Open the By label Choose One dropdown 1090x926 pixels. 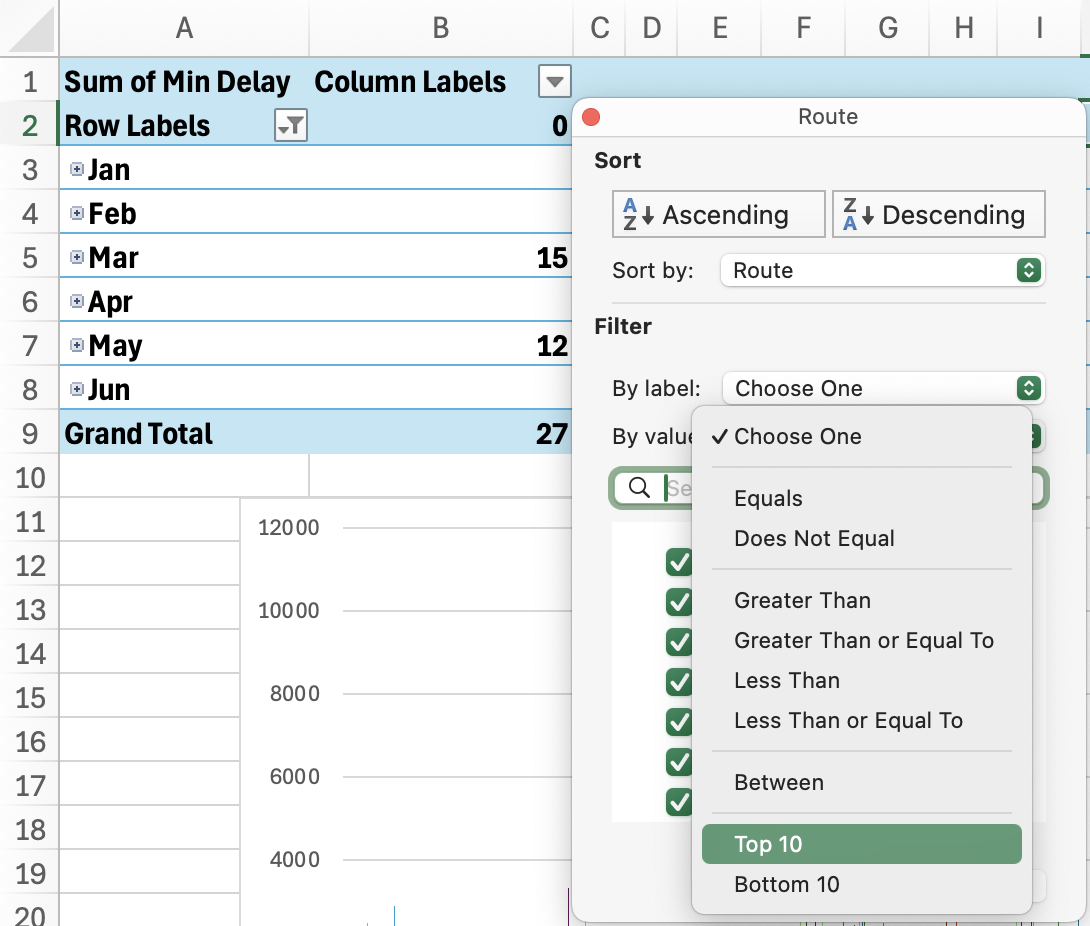882,388
